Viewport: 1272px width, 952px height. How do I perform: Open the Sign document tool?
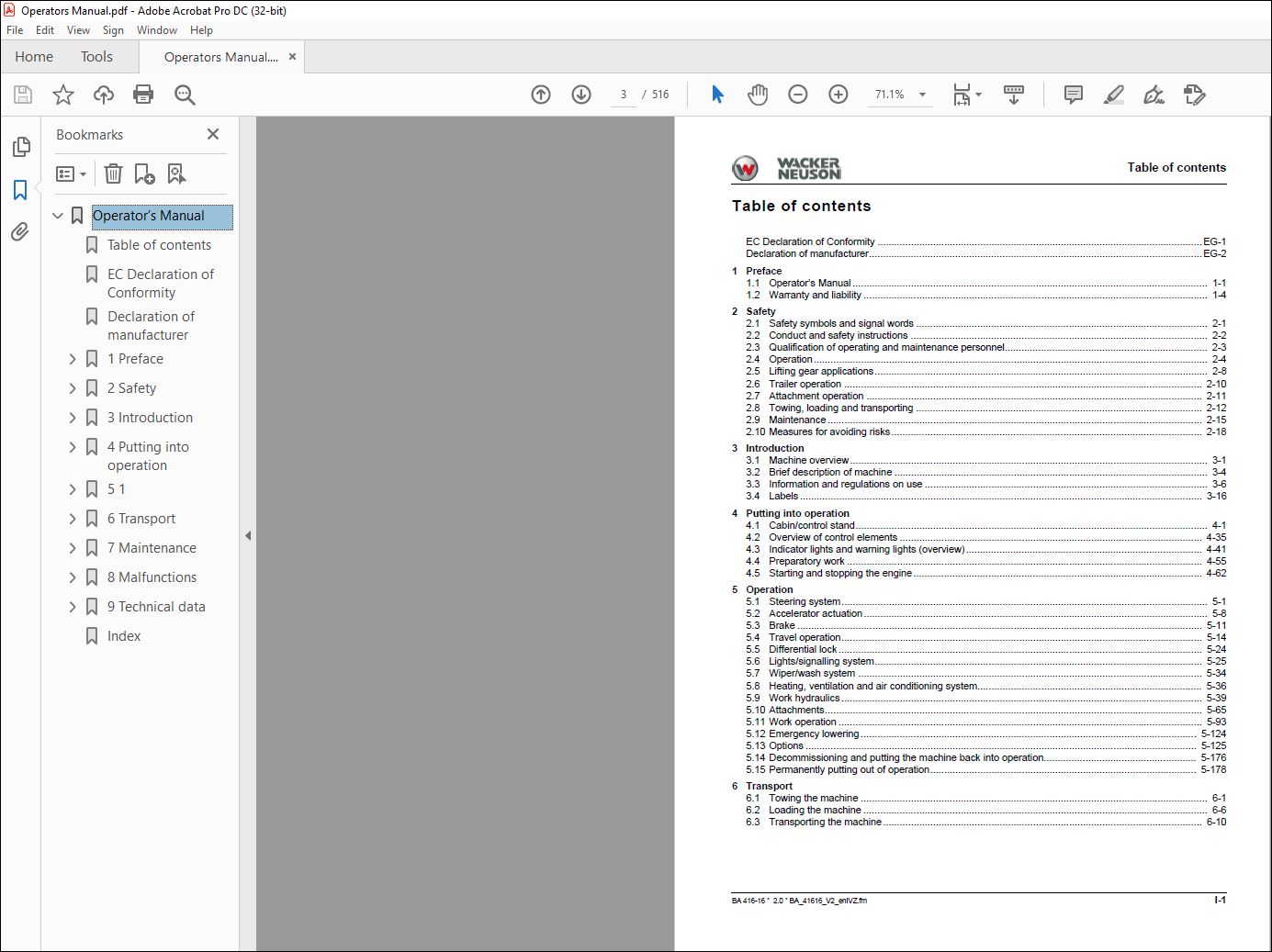click(x=1154, y=95)
